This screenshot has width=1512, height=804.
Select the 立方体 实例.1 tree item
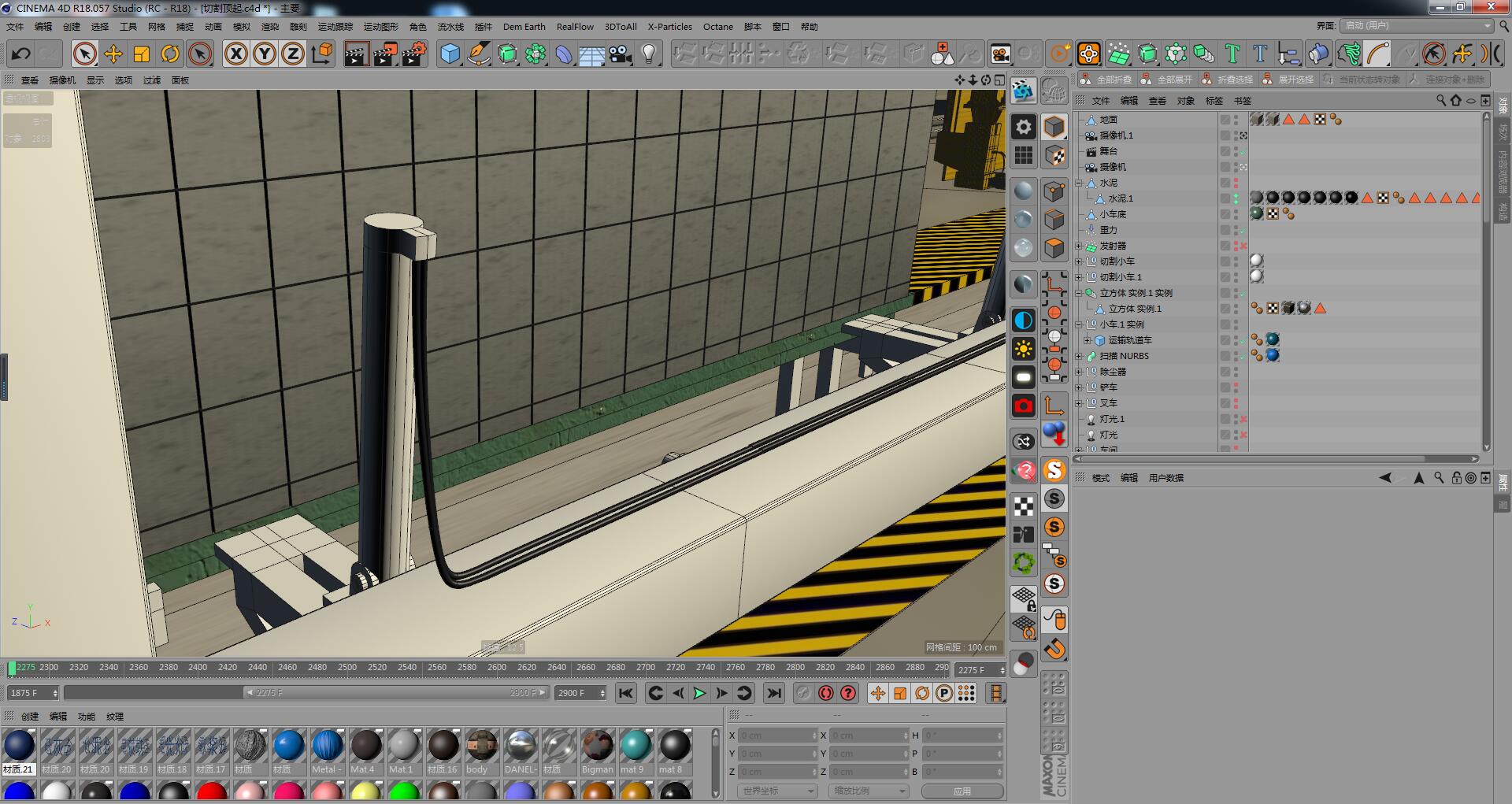1135,309
